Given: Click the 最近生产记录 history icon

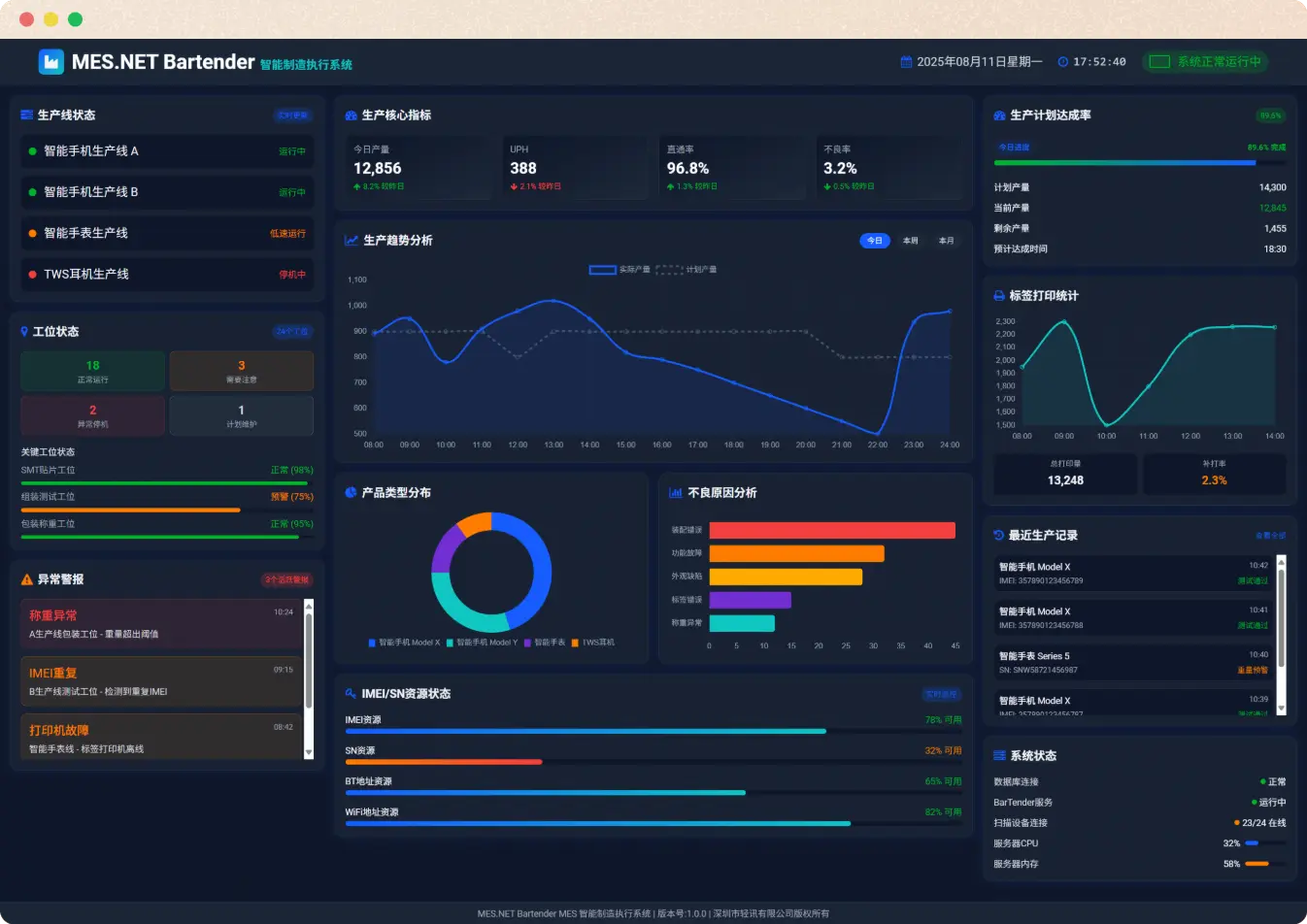Looking at the screenshot, I should (x=999, y=536).
